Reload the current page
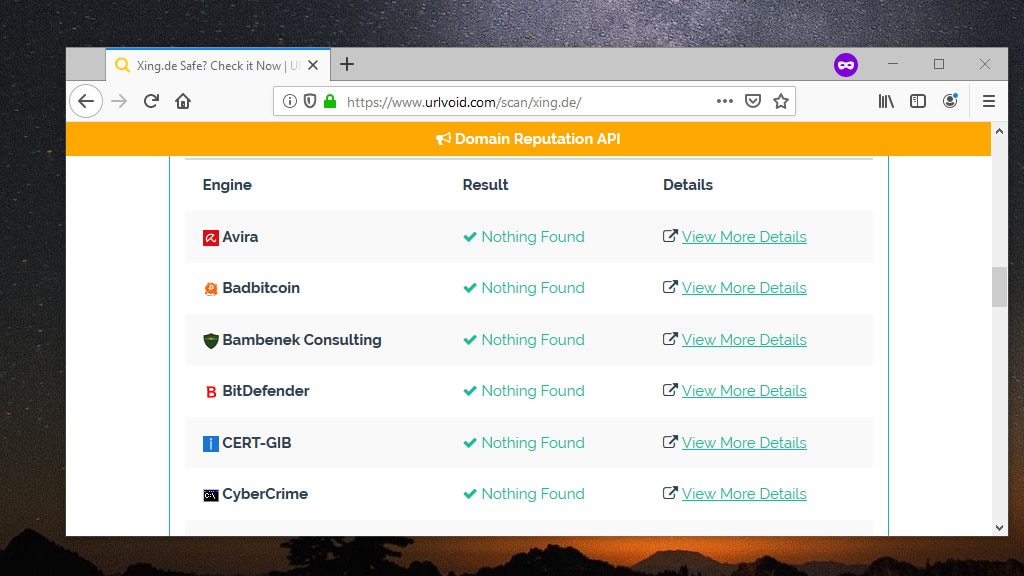 point(151,101)
